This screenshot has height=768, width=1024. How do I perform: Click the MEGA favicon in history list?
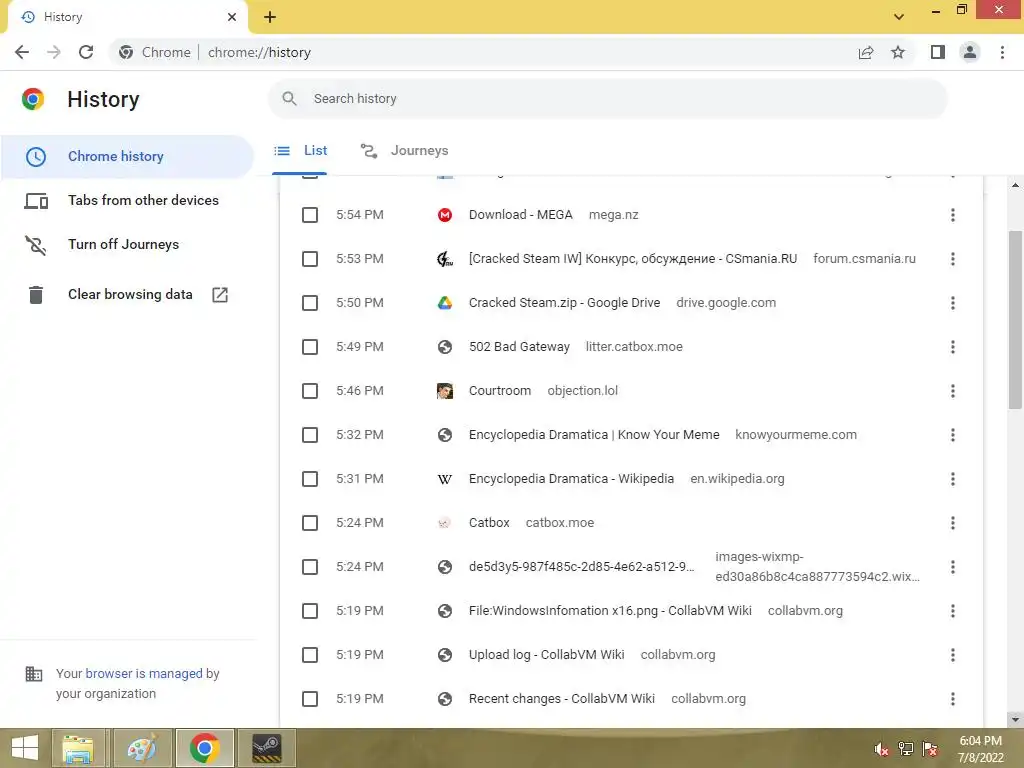pos(445,215)
